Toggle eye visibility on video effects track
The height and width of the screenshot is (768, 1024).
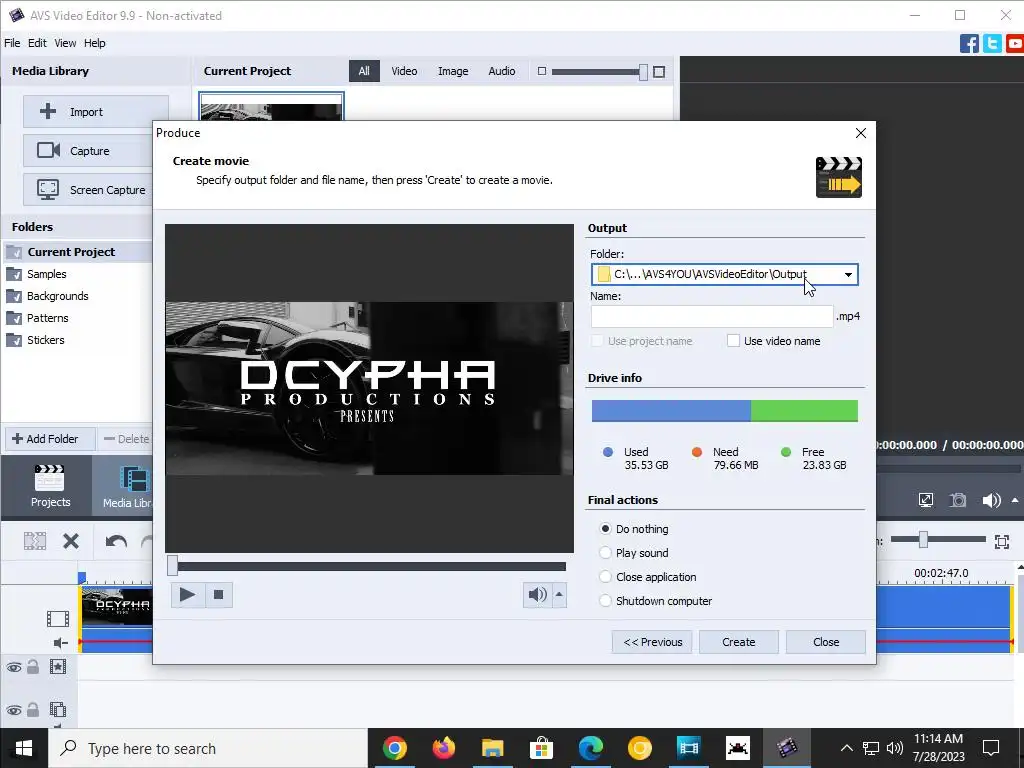[14, 667]
